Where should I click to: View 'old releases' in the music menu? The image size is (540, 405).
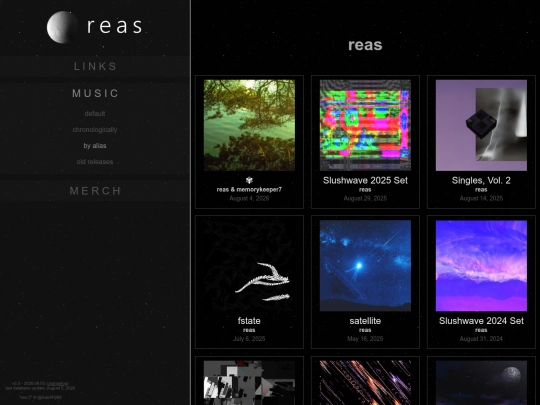95,162
